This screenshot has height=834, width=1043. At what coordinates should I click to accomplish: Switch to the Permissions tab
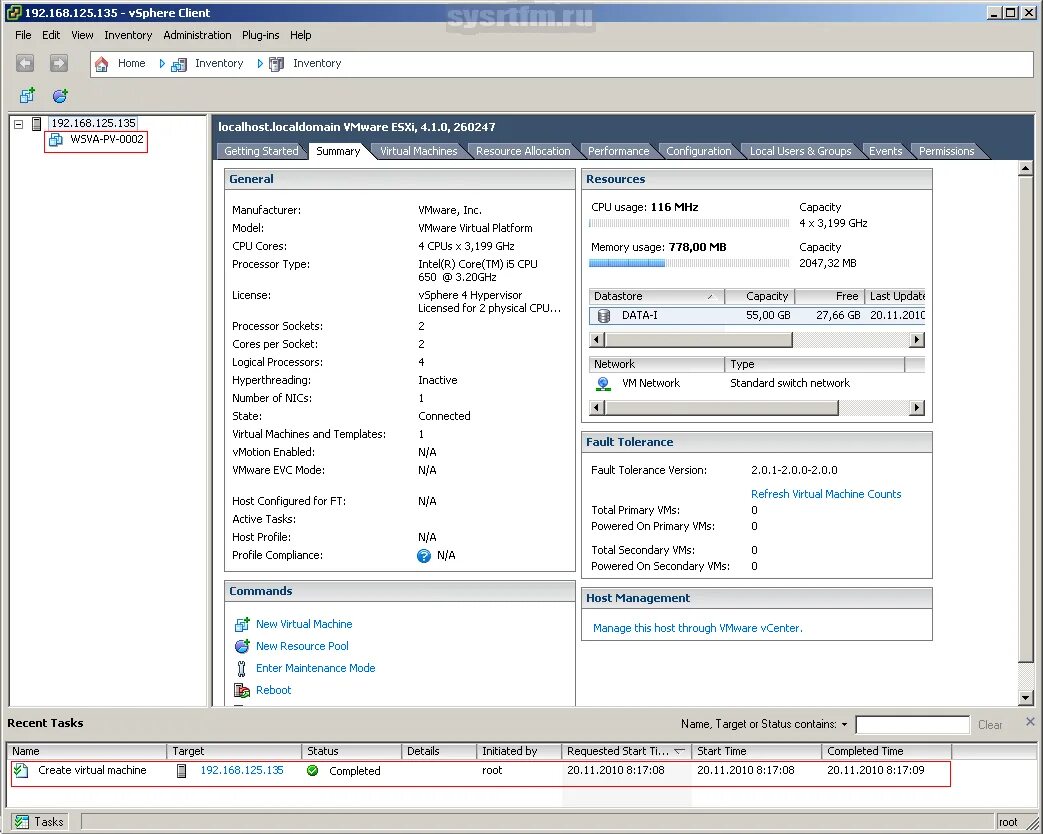(947, 152)
